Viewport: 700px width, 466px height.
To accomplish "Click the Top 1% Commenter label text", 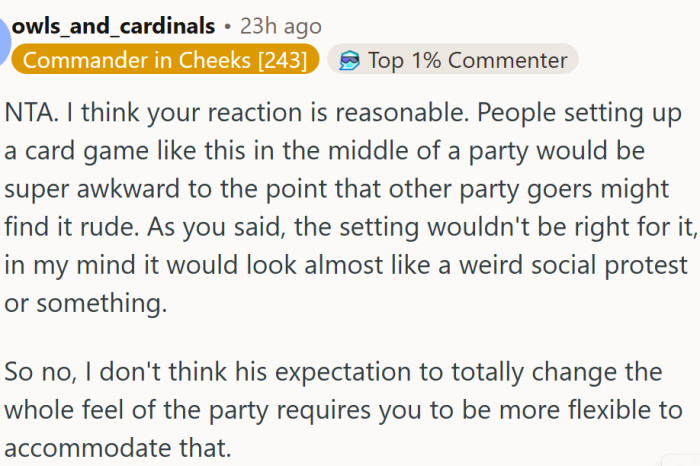I will pyautogui.click(x=467, y=60).
